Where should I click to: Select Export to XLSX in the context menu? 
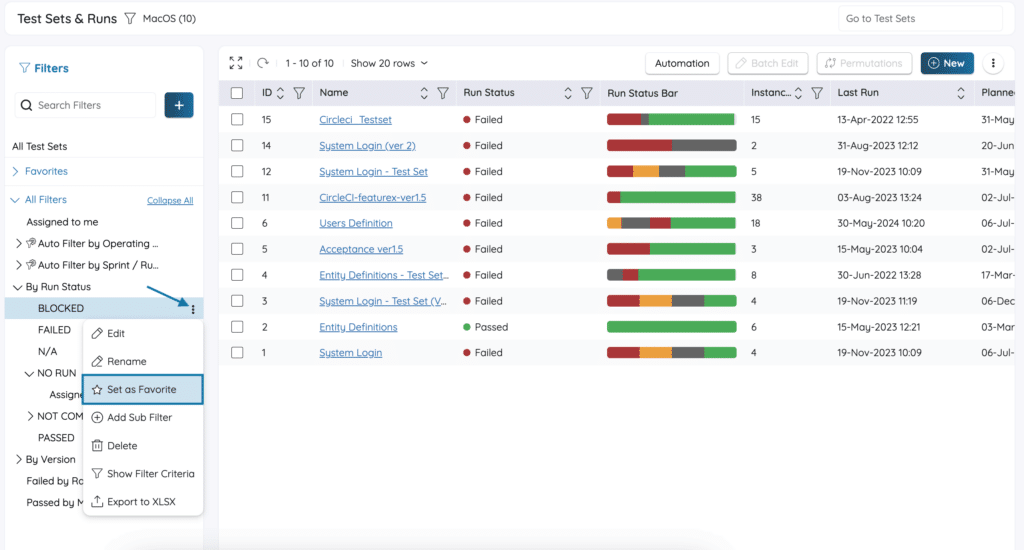click(141, 502)
